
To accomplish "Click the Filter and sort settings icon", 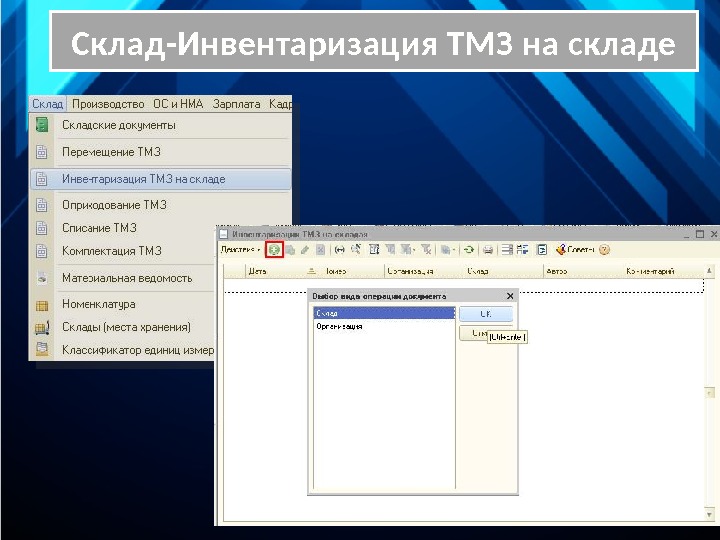I will 374,249.
